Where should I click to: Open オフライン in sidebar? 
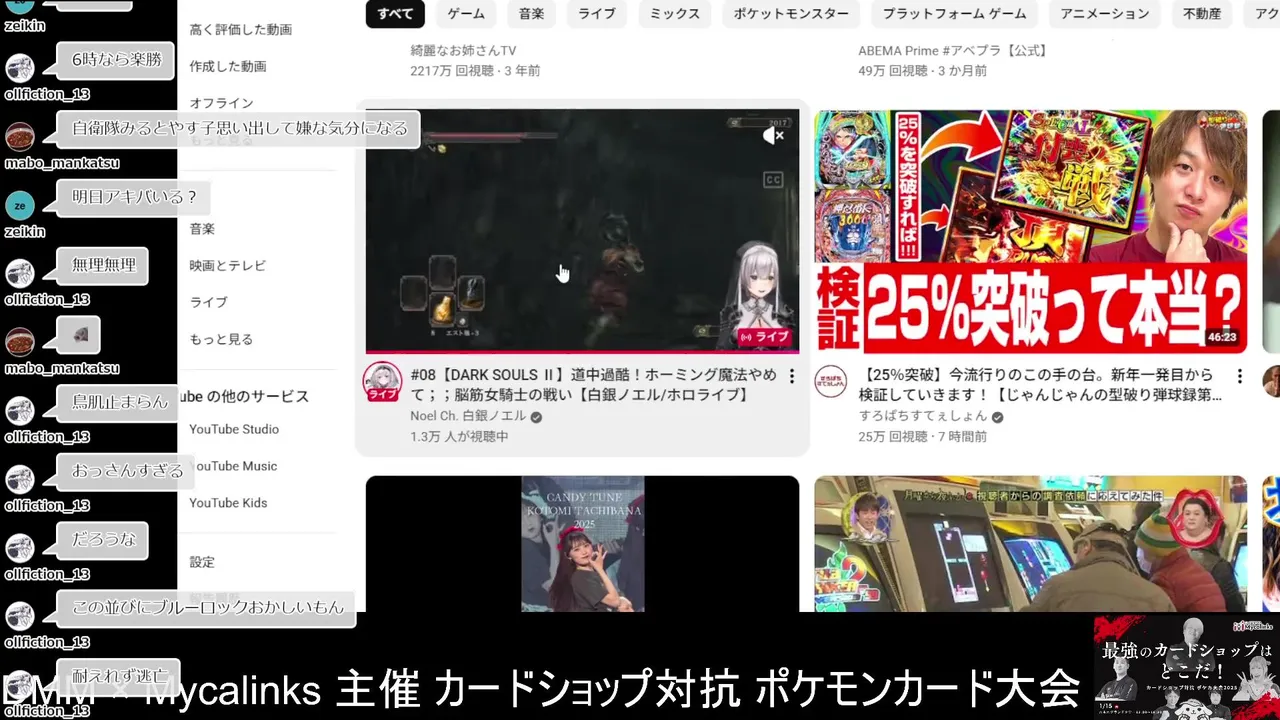click(x=222, y=103)
